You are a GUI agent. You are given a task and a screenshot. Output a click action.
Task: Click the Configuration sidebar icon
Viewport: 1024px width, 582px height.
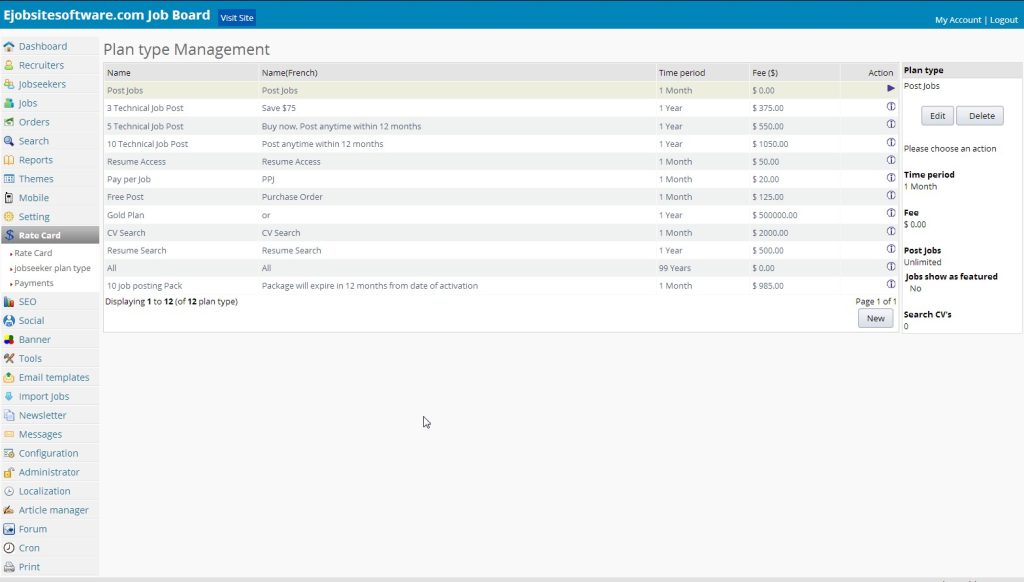click(x=8, y=453)
